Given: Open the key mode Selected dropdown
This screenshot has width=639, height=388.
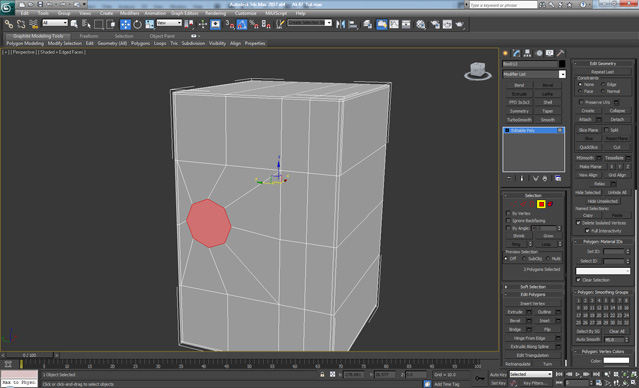Looking at the screenshot, I should click(530, 374).
